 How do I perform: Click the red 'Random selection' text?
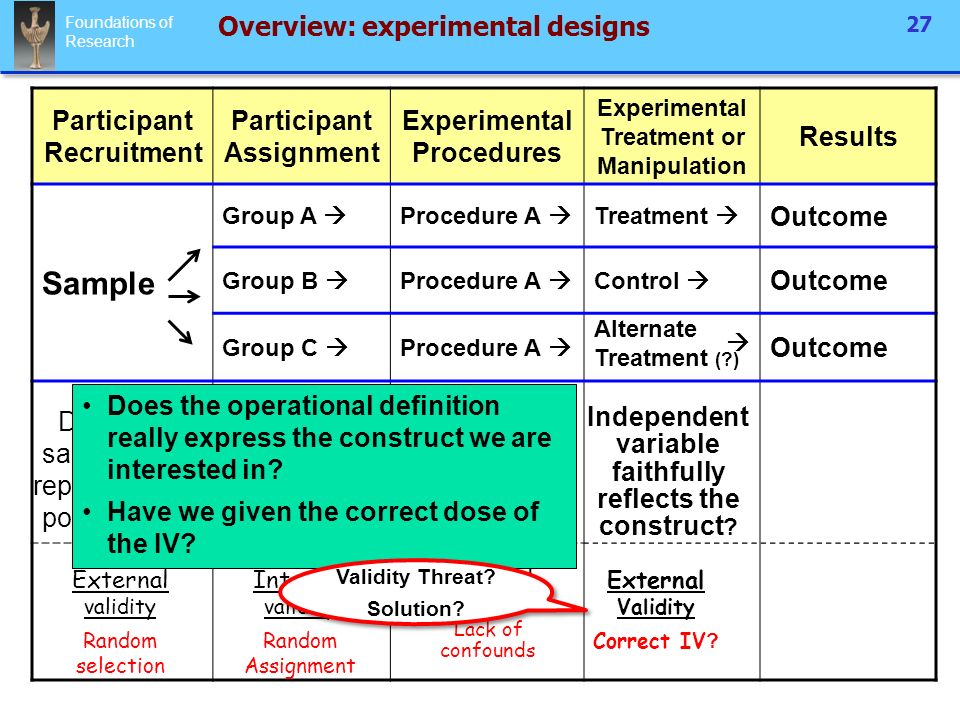(120, 653)
